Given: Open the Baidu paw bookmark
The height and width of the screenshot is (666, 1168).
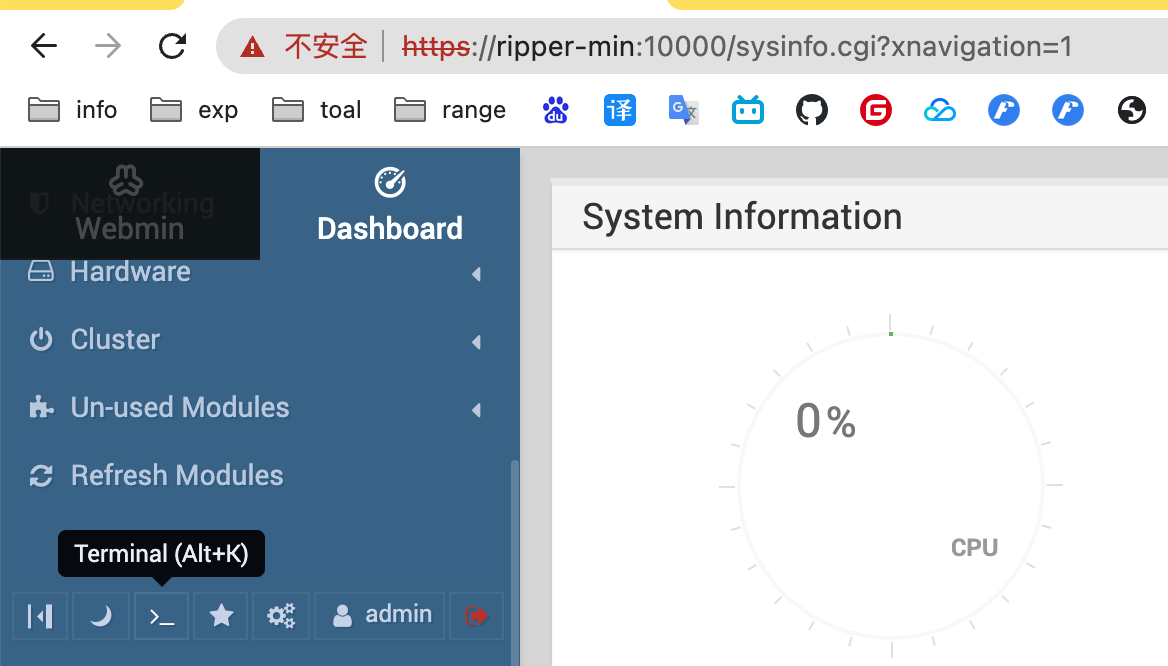Looking at the screenshot, I should pyautogui.click(x=556, y=110).
